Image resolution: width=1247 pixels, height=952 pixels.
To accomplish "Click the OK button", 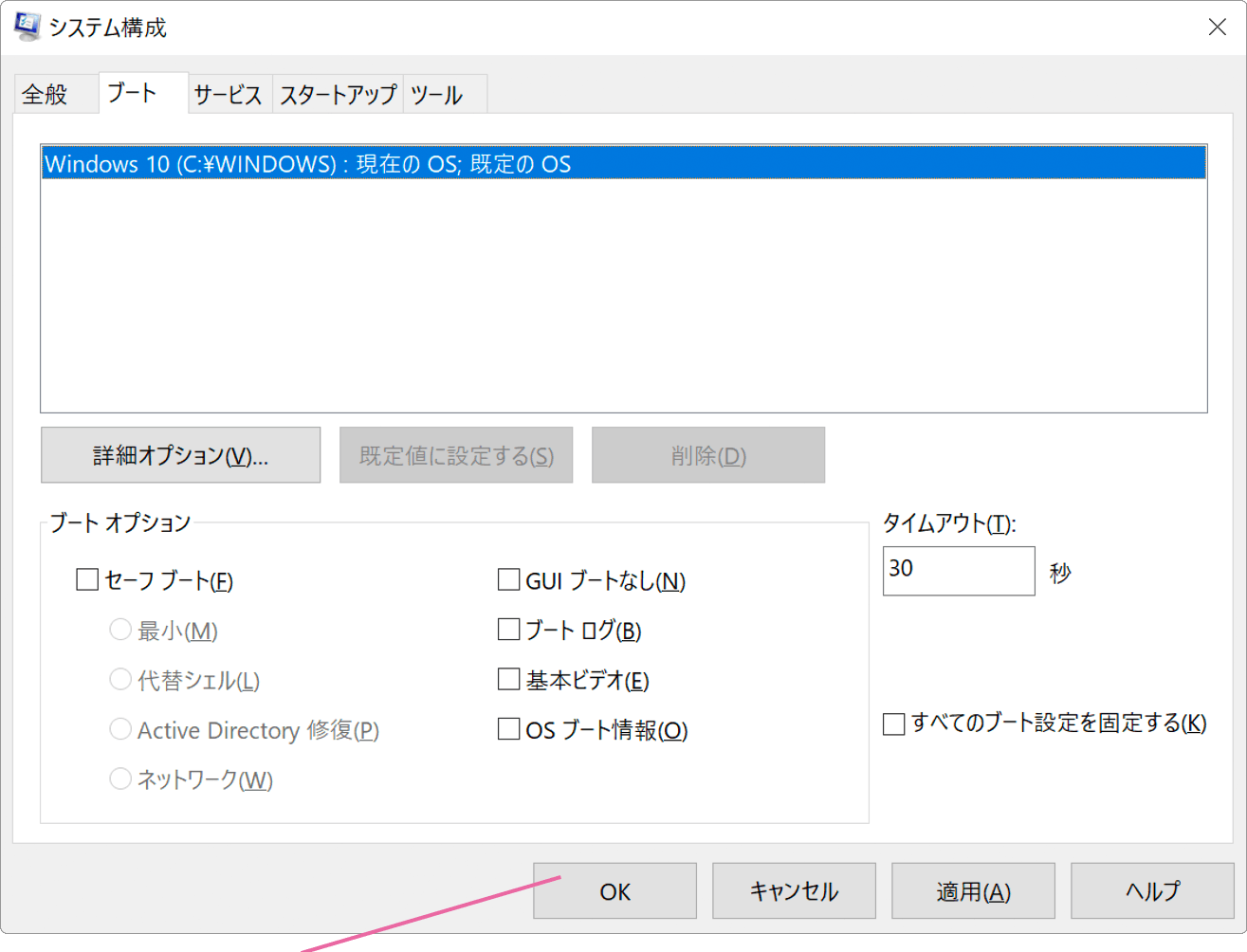I will pos(614,891).
